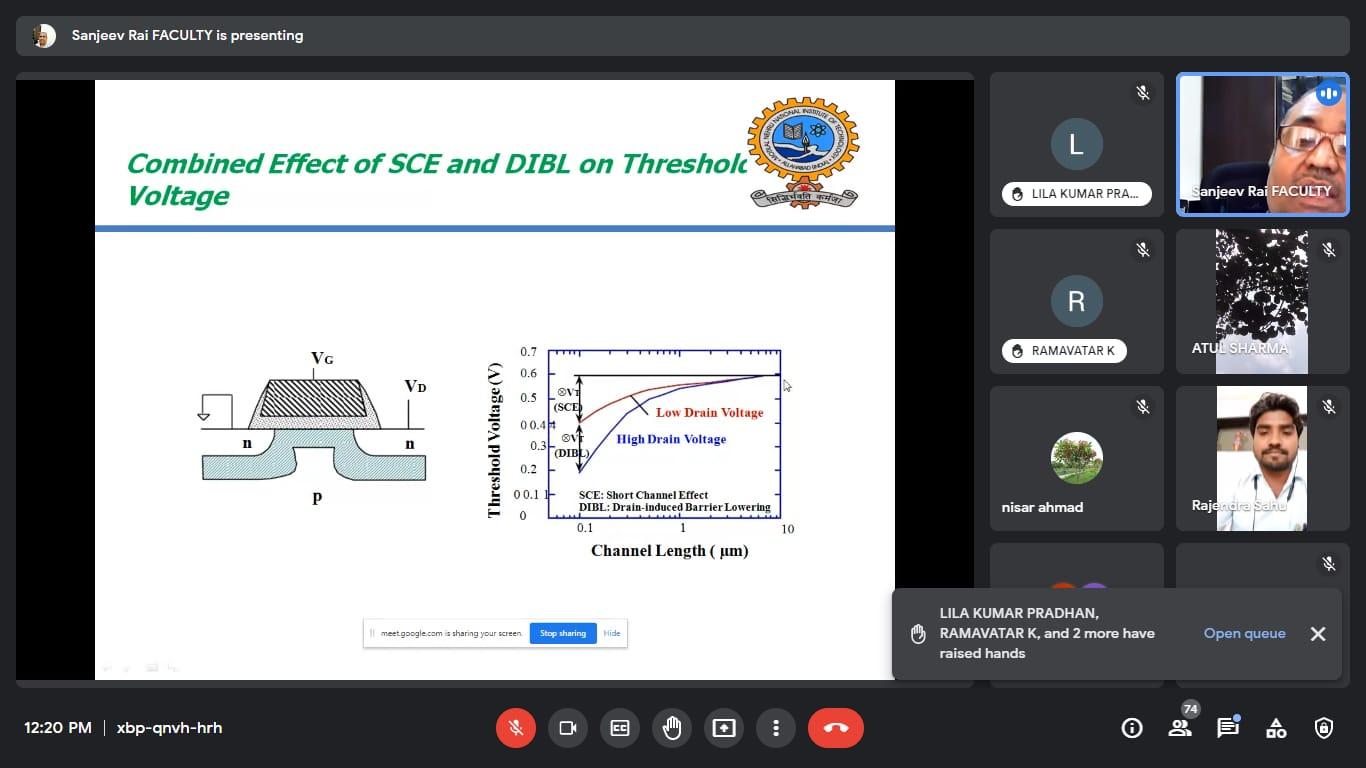Image resolution: width=1366 pixels, height=768 pixels.
Task: Open meeting details info icon
Action: [1132, 728]
